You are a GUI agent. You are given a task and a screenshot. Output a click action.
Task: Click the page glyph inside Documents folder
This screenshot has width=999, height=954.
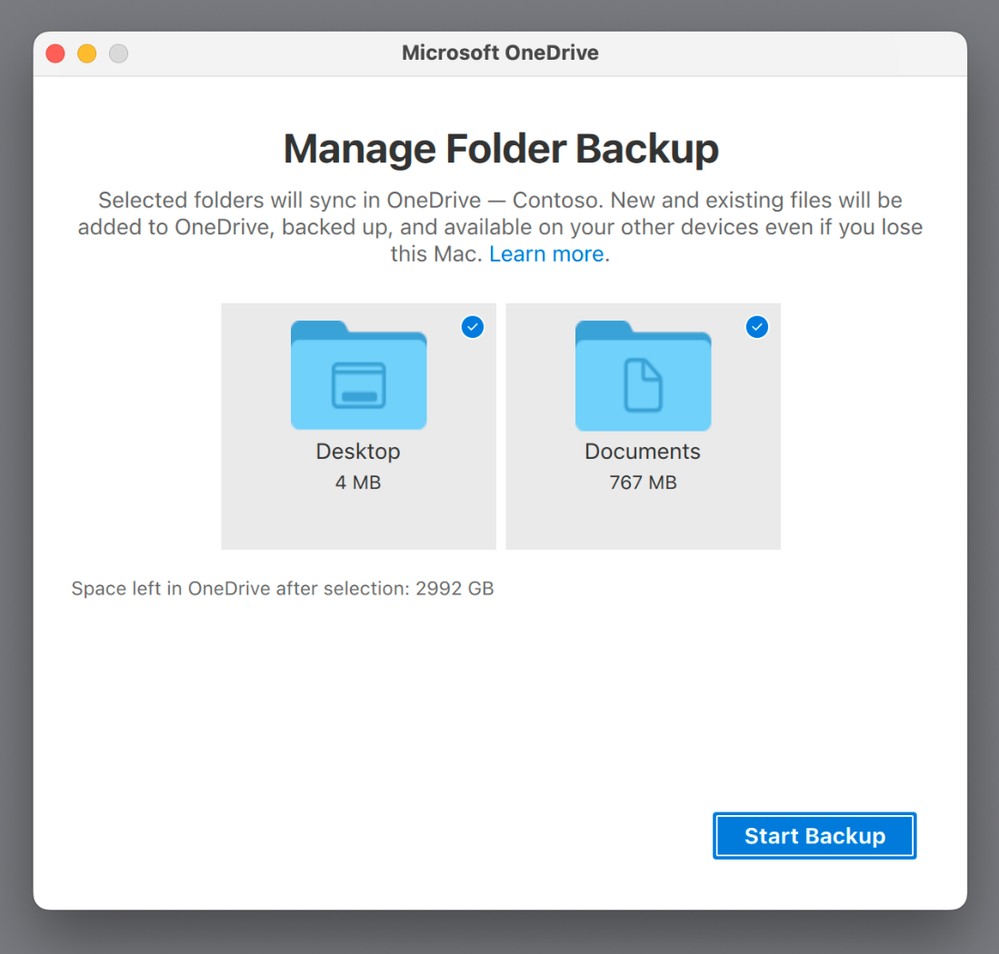point(643,385)
